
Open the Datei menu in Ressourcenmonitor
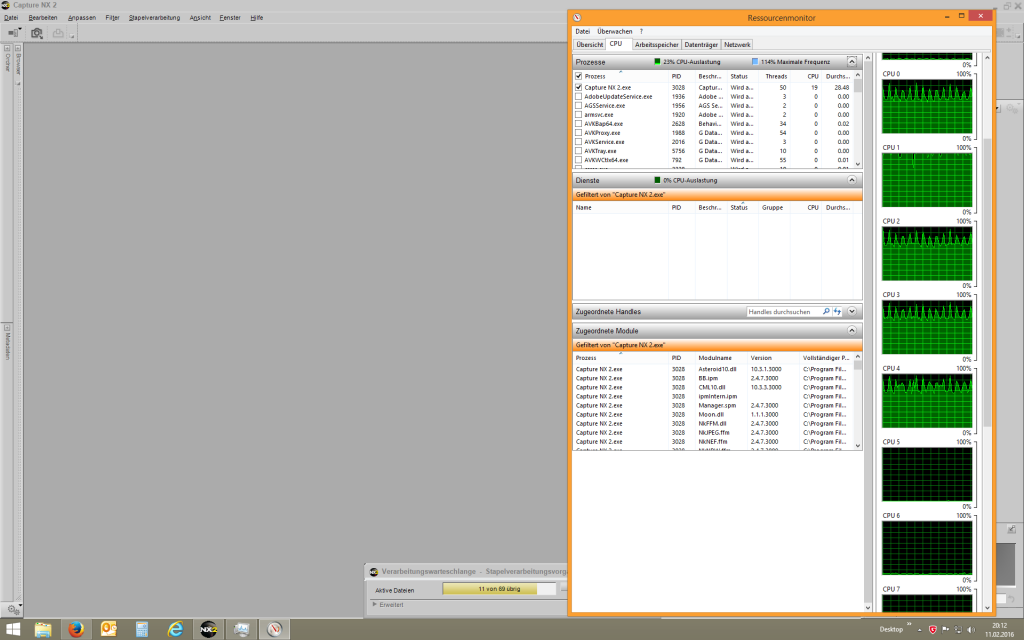(583, 31)
